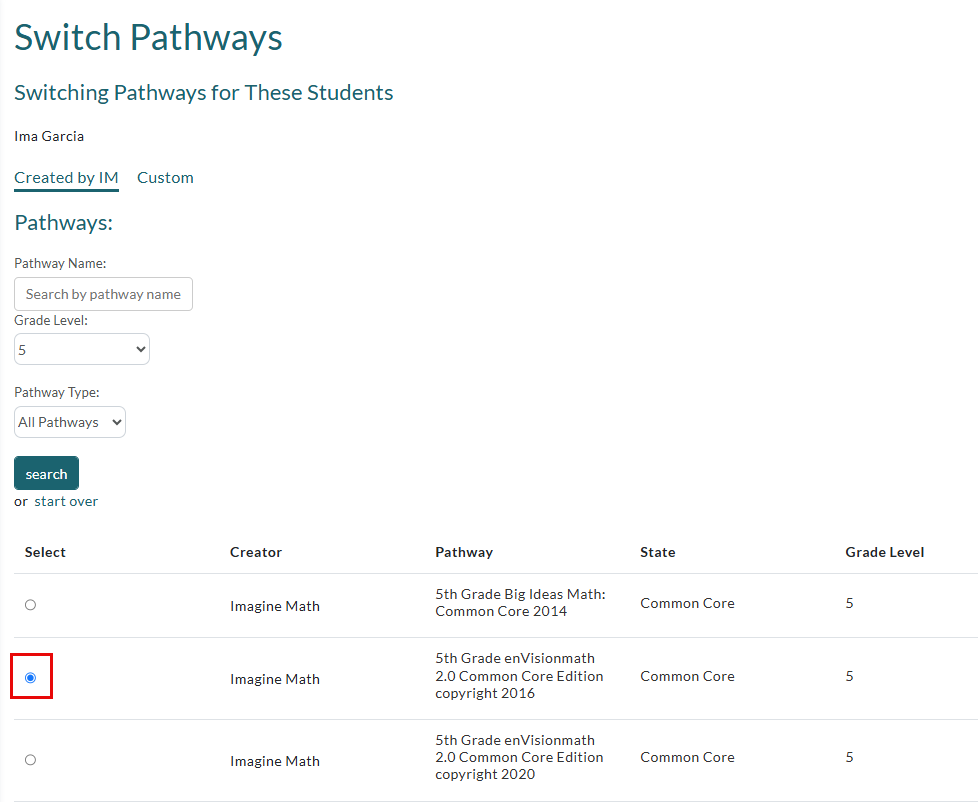Screen dimensions: 978x802
Task: Click Imagine Math creator in Big Ideas row
Action: 274,606
